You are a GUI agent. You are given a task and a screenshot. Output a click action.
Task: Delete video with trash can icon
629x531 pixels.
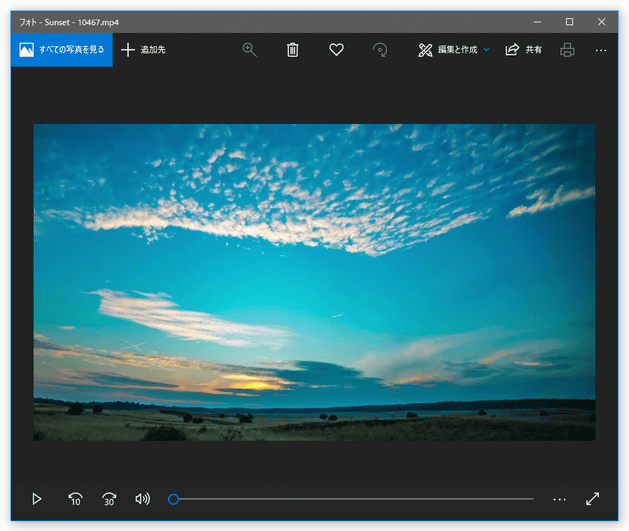click(292, 50)
